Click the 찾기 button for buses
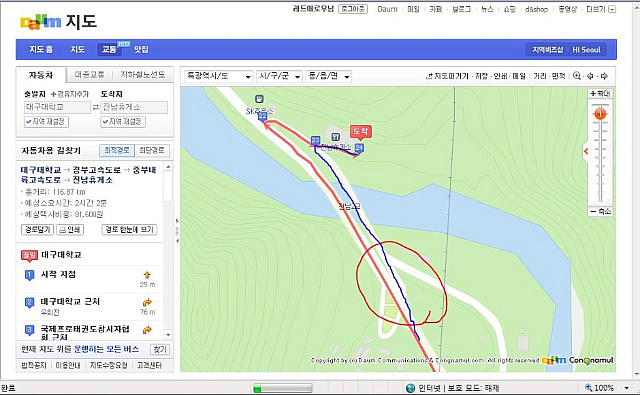 pyautogui.click(x=160, y=349)
